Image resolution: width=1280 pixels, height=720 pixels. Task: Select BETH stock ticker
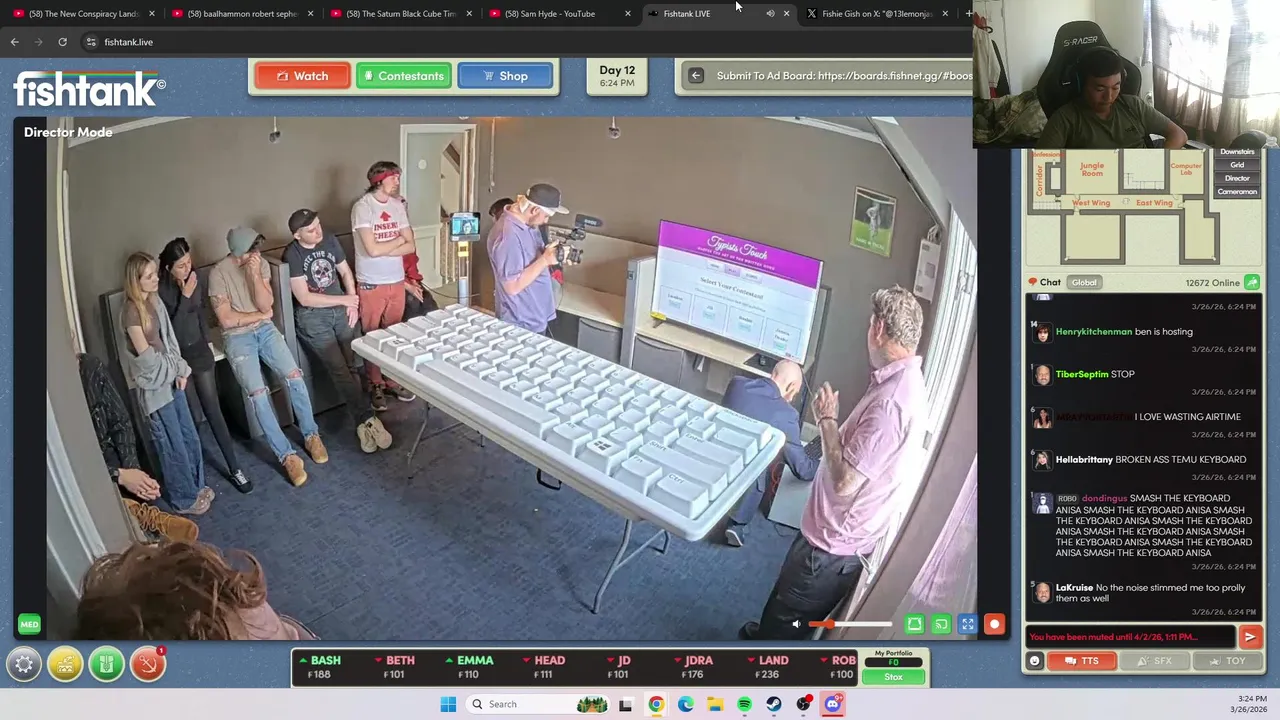394,667
